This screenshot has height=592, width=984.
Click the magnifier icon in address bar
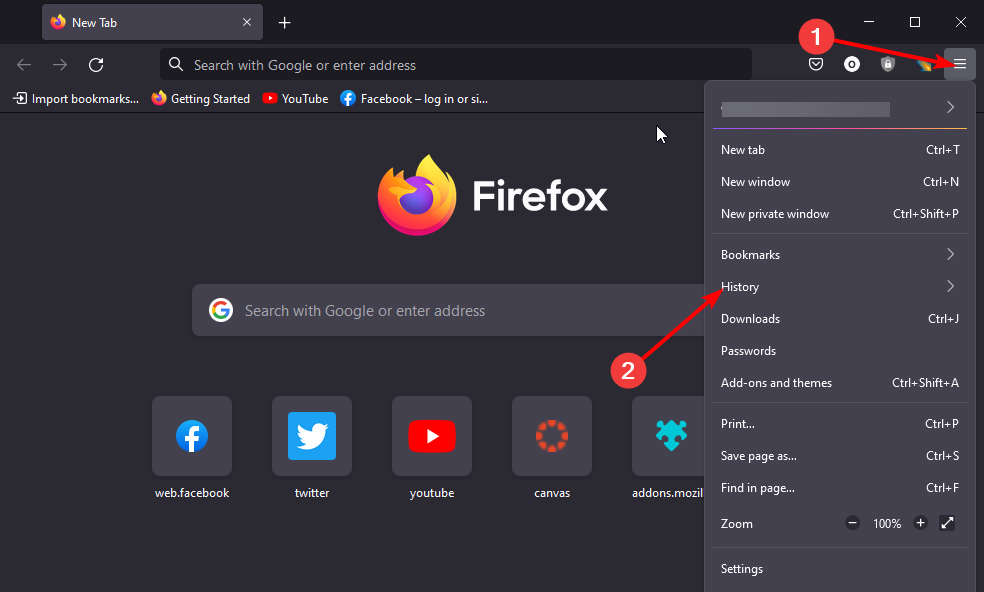click(176, 65)
